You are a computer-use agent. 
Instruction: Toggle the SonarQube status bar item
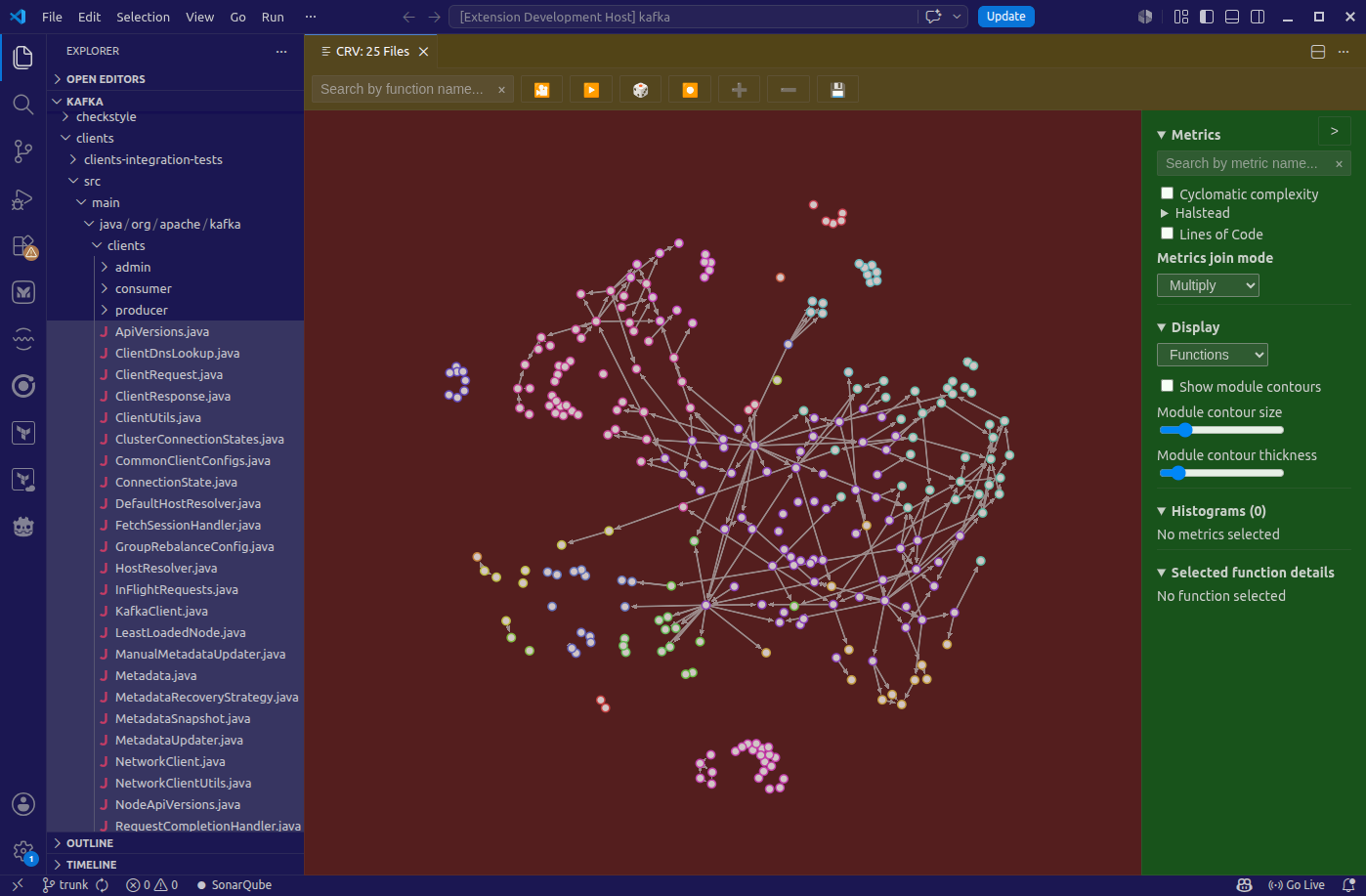point(235,885)
